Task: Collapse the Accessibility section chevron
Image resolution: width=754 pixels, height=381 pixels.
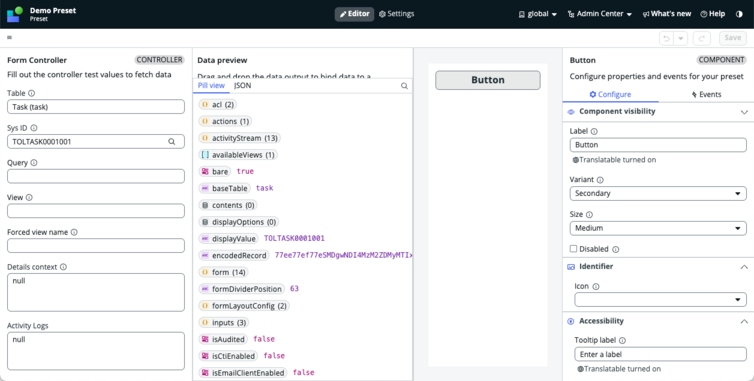Action: point(744,321)
